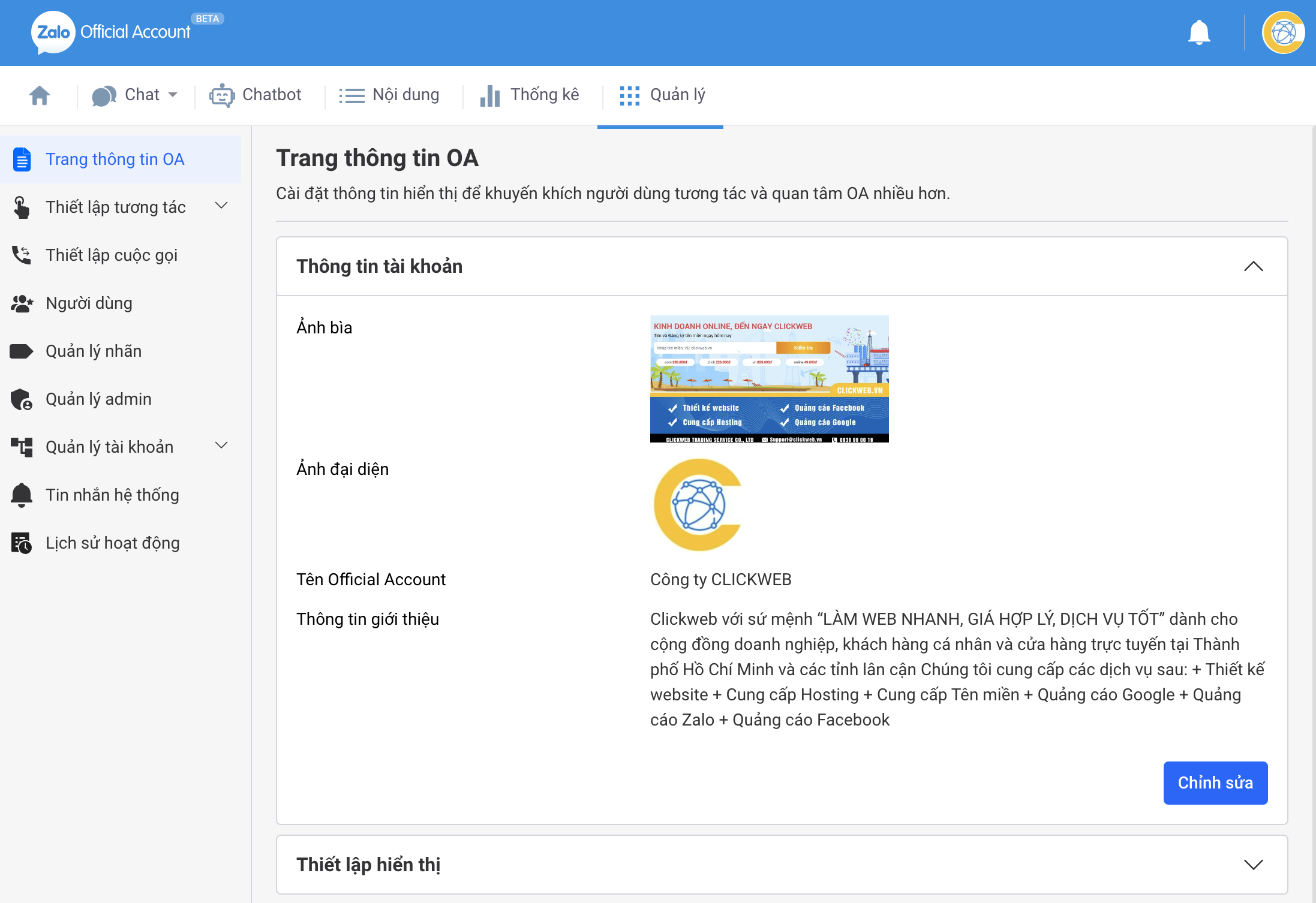Select Trang thông tin OA in sidebar
Screen dimensions: 1316x903
121,159
